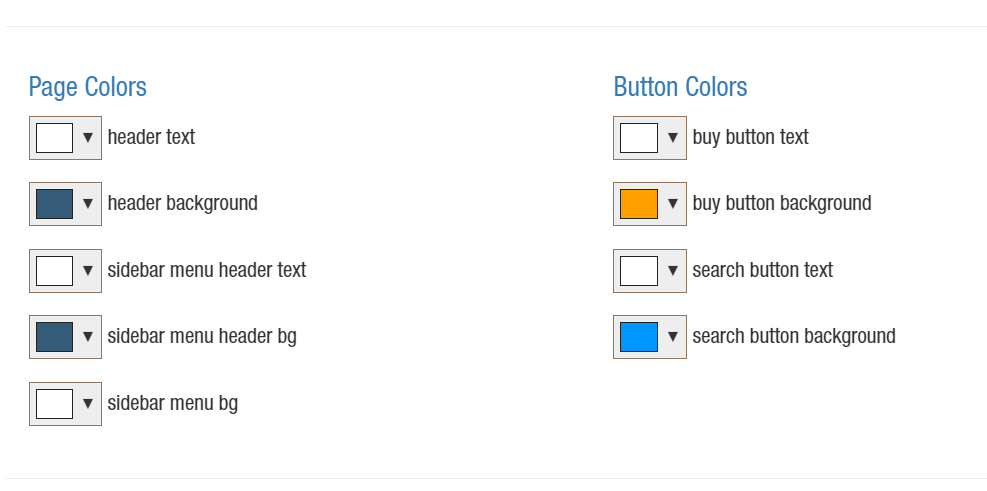Open the buy button background dropdown arrow
The height and width of the screenshot is (491, 987).
[x=673, y=204]
